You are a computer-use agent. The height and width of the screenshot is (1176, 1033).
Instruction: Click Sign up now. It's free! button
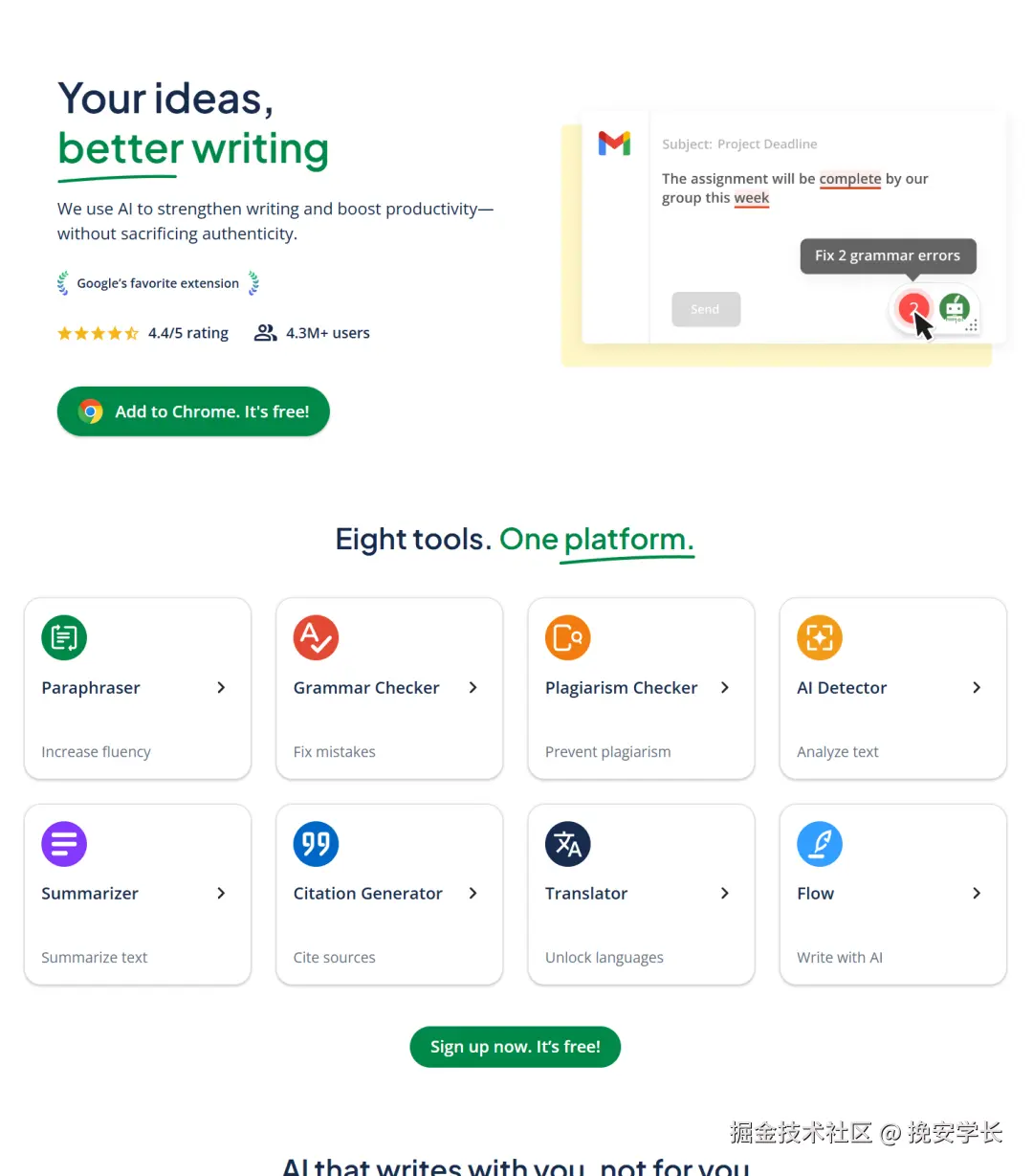[516, 1047]
